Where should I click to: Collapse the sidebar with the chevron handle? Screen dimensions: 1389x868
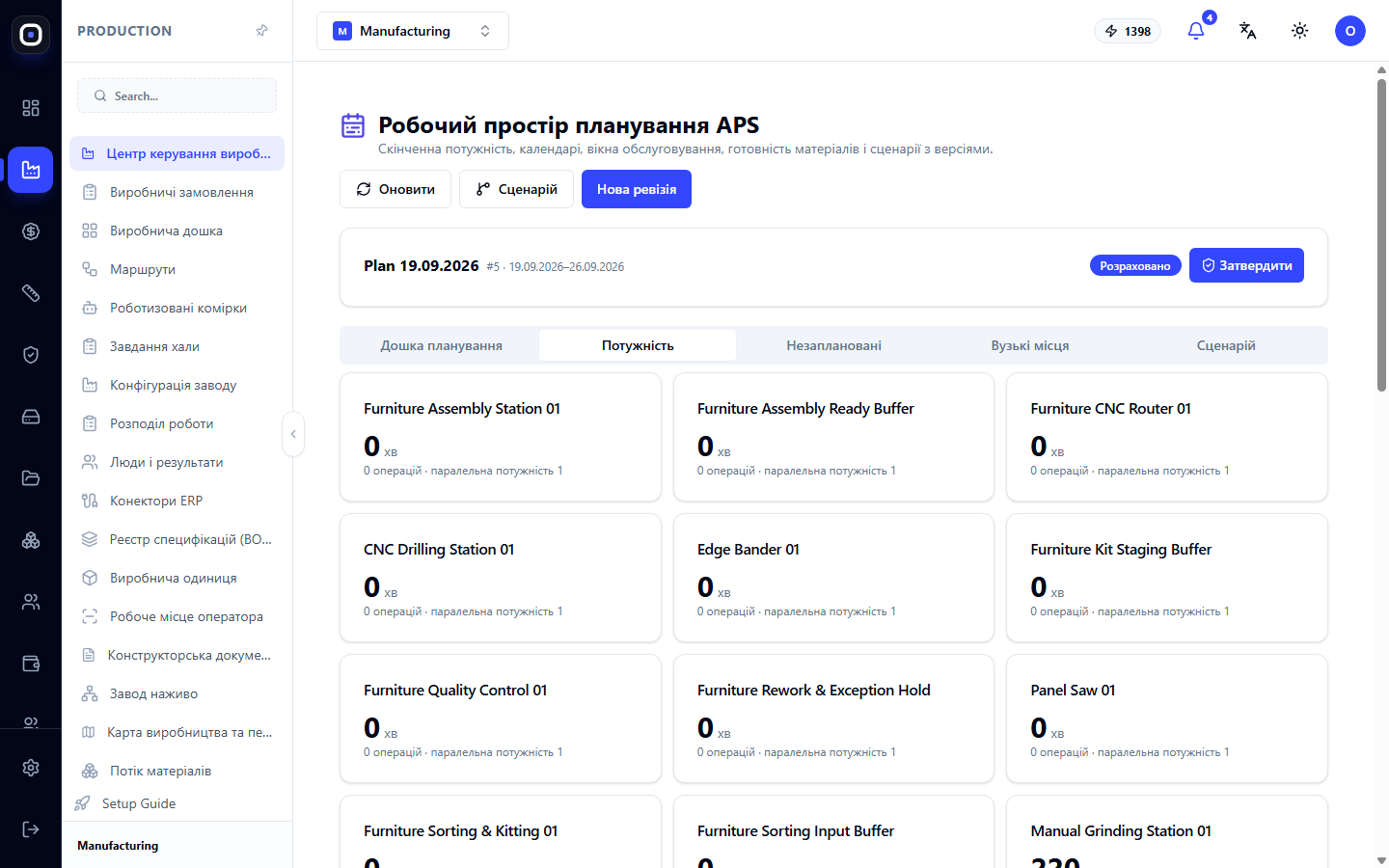[x=293, y=434]
